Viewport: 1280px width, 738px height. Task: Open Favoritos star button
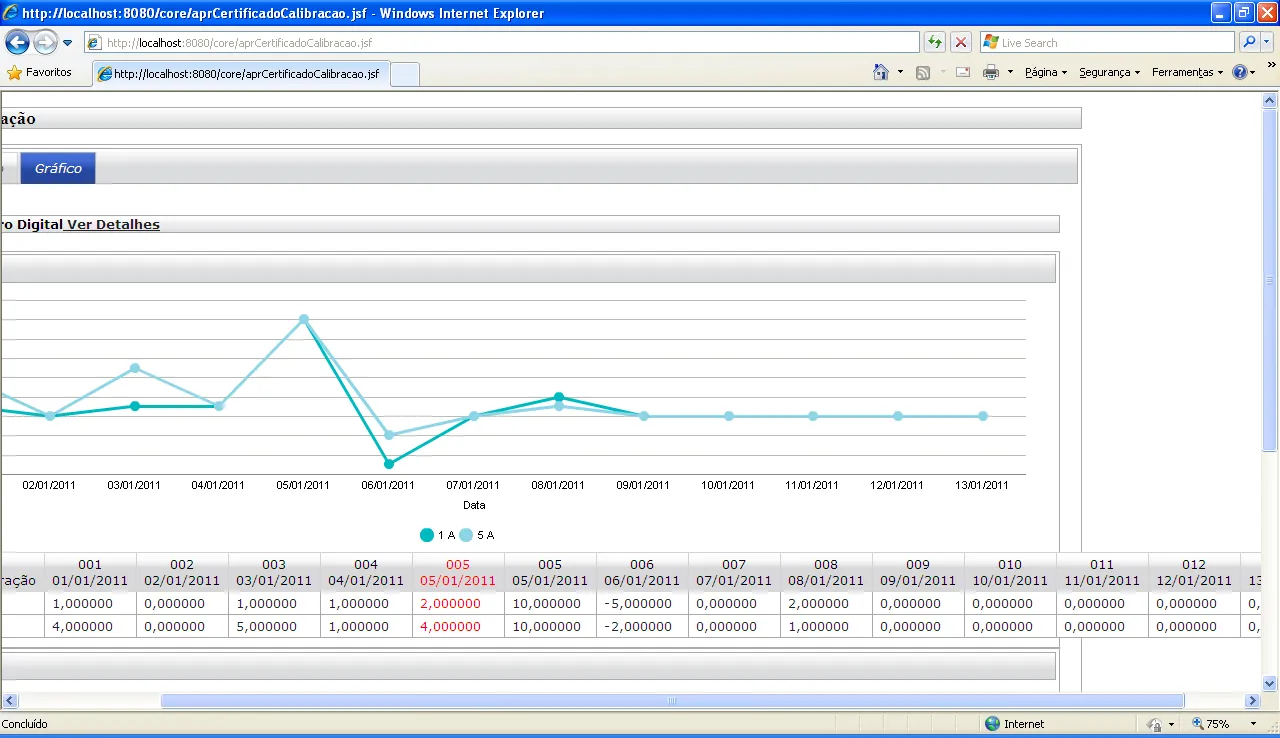[40, 72]
